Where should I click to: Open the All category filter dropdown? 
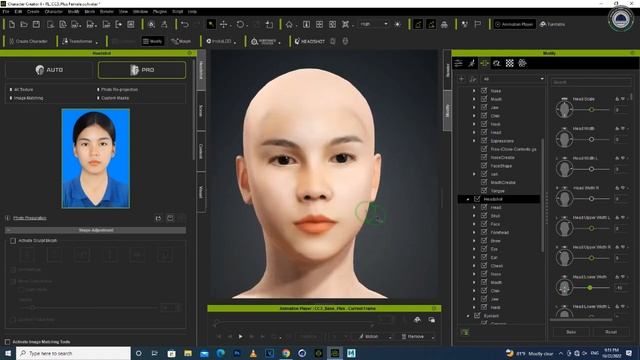click(x=513, y=79)
